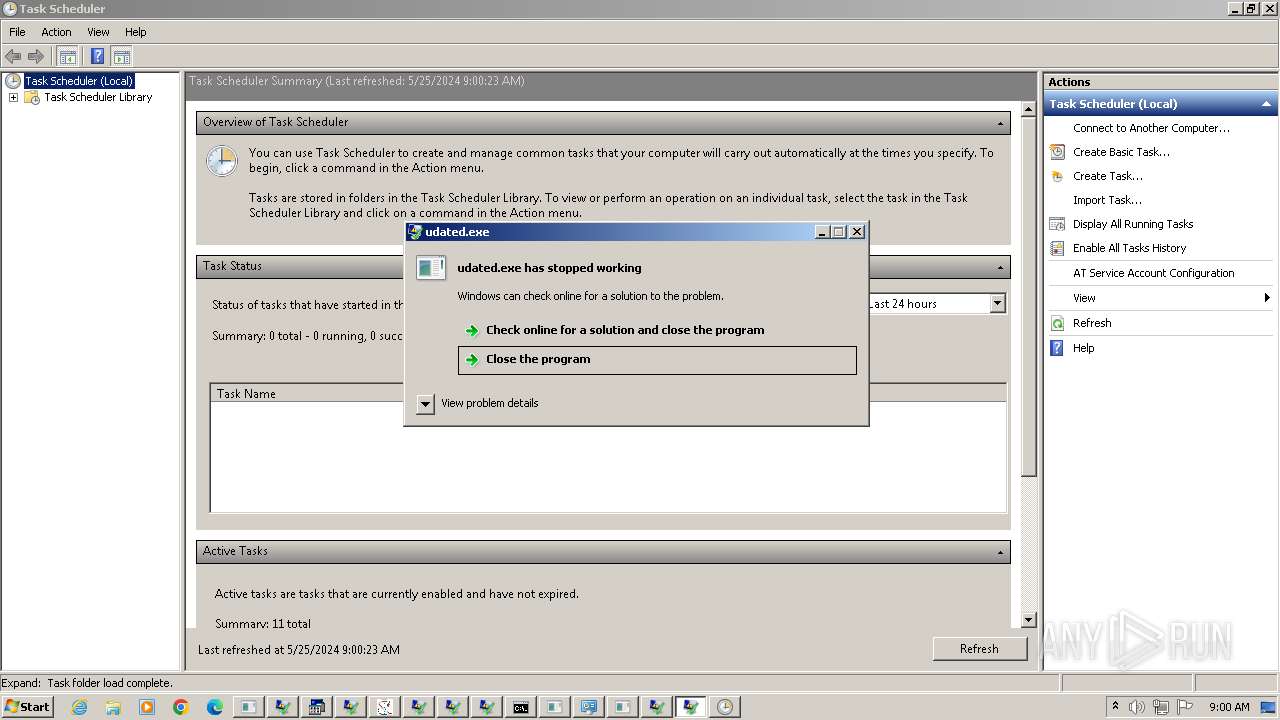Click the summary pane scrollbar up arrow
Viewport: 1280px width, 720px height.
1028,108
